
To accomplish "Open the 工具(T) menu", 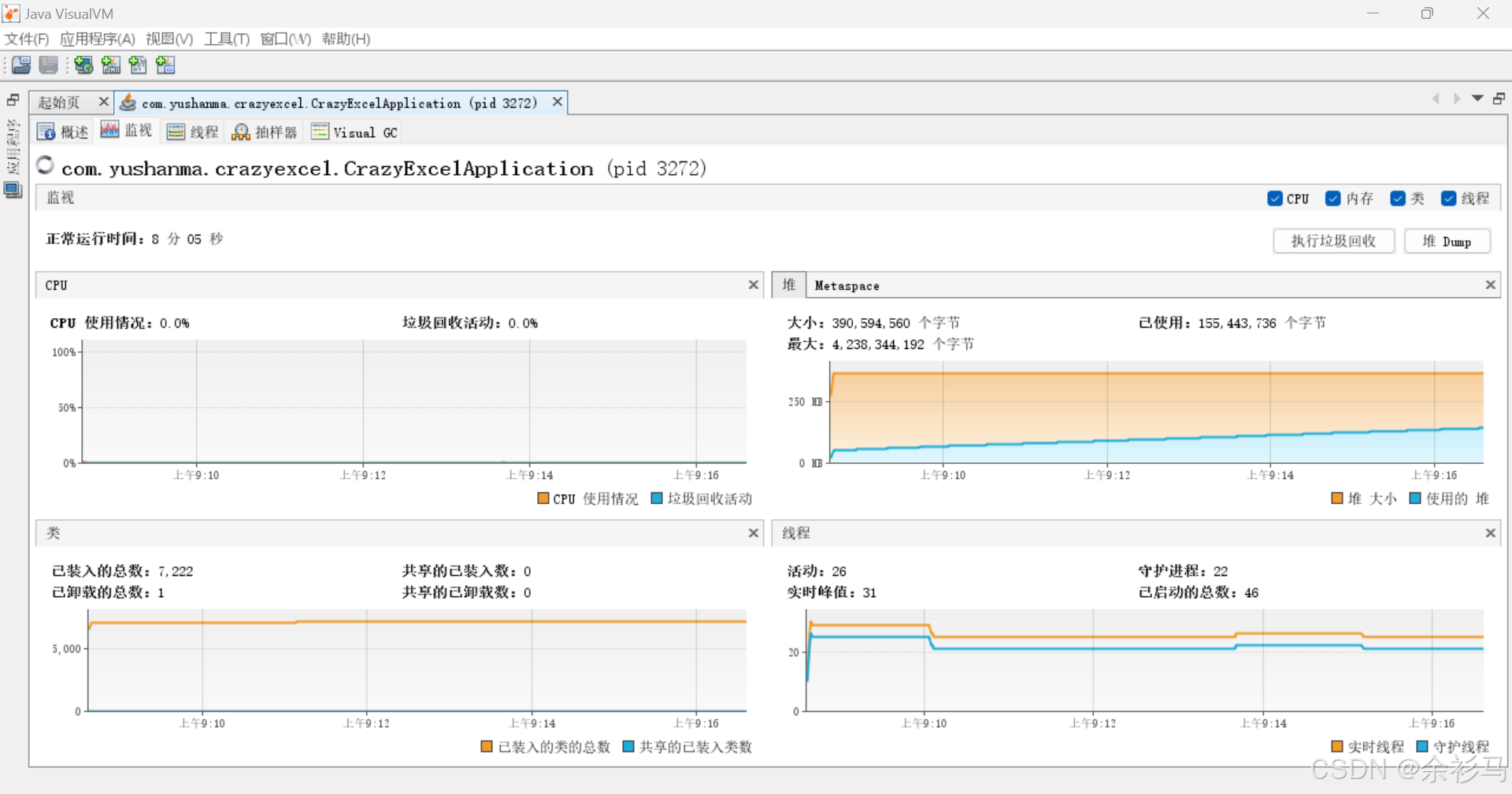I will coord(227,39).
